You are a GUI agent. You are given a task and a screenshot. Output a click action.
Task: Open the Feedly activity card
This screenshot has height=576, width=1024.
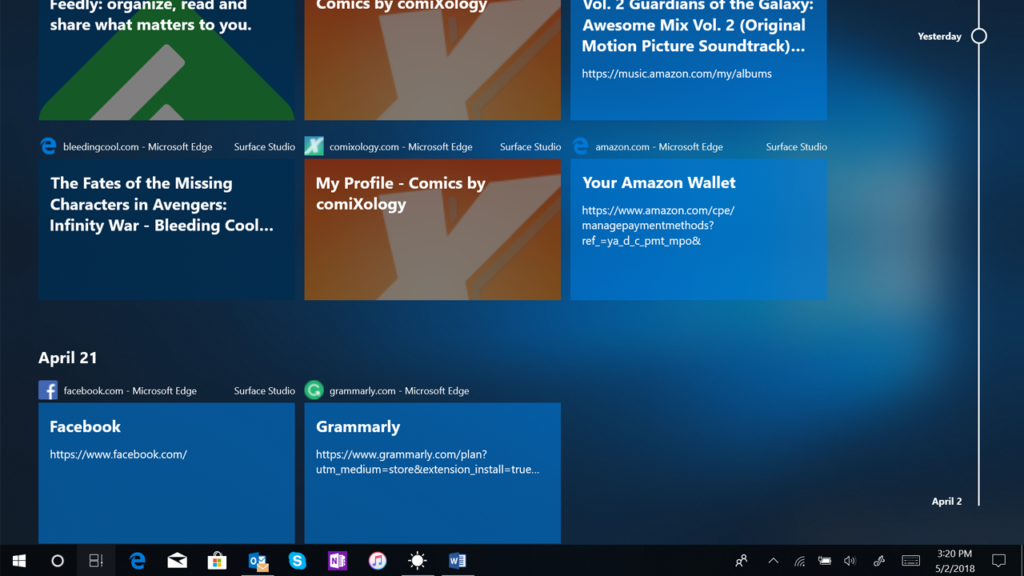(x=167, y=60)
